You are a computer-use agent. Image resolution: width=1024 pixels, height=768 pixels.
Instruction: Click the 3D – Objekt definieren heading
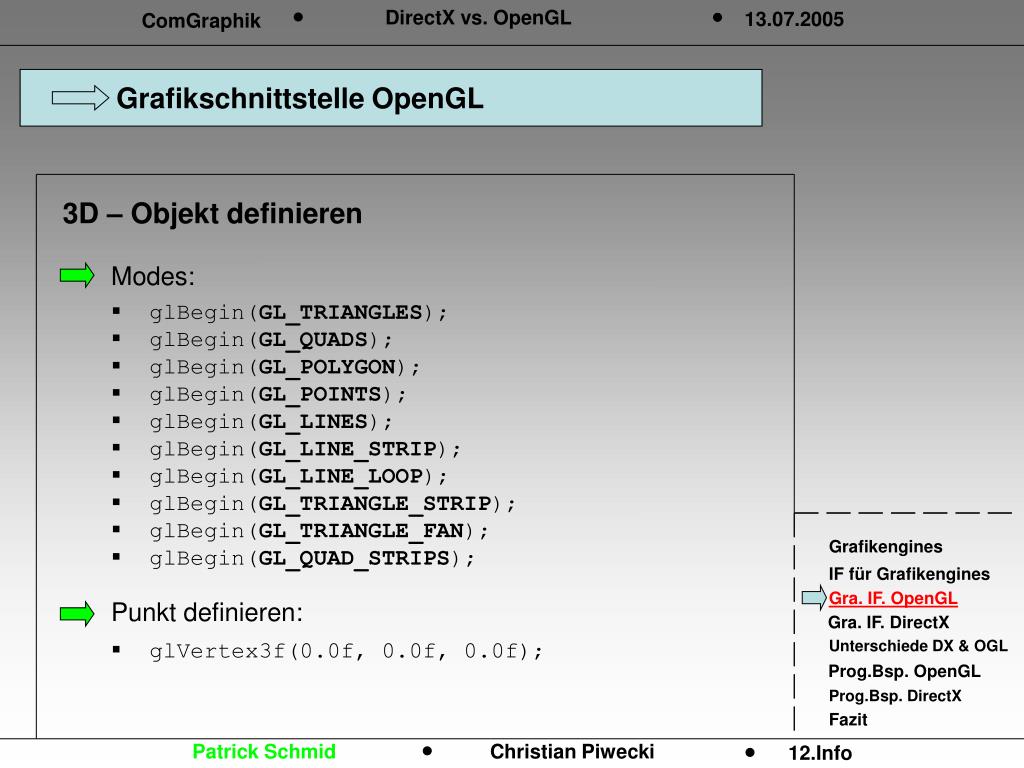click(212, 214)
